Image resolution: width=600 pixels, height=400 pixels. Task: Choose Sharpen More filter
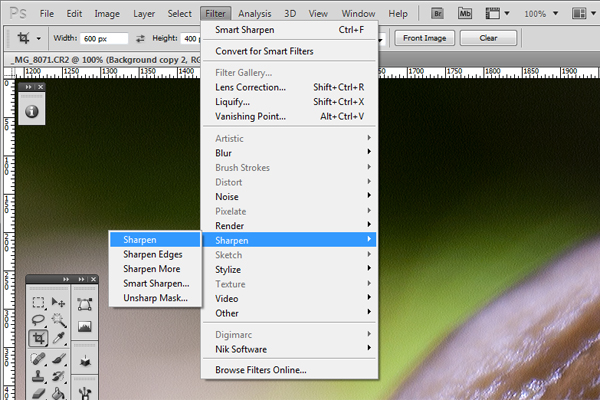(155, 269)
